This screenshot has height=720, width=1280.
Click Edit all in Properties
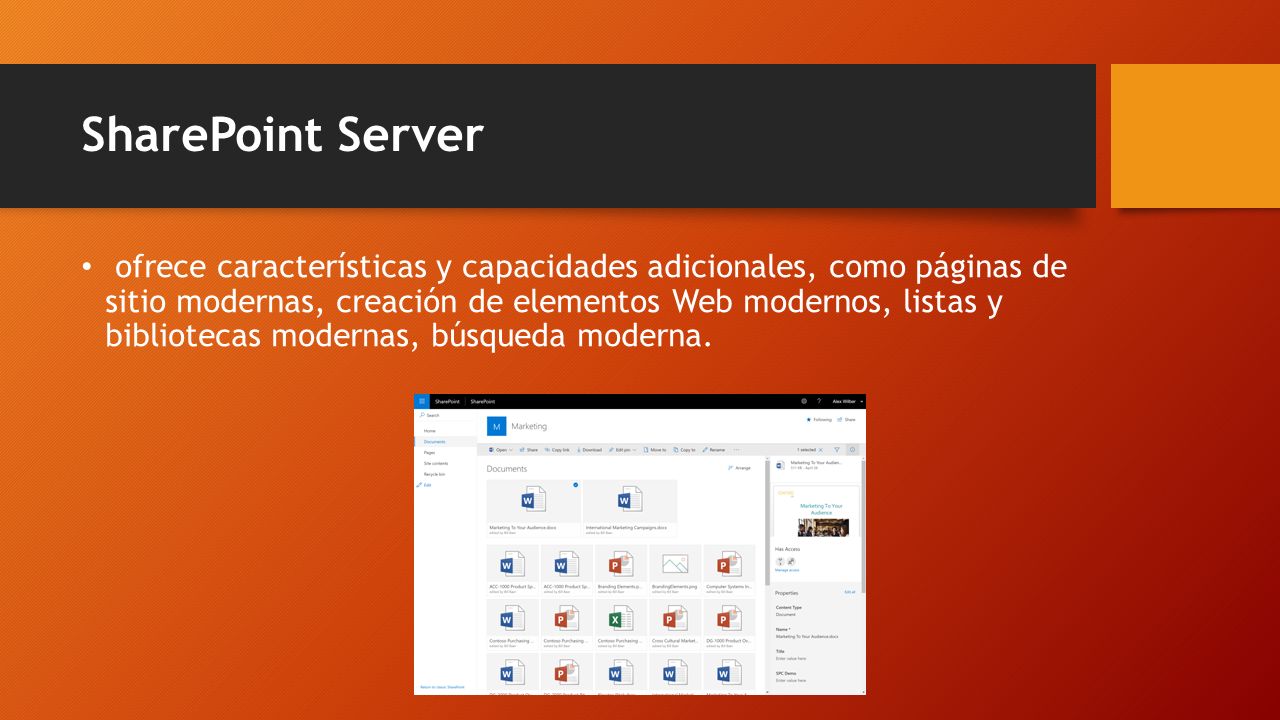pos(849,592)
